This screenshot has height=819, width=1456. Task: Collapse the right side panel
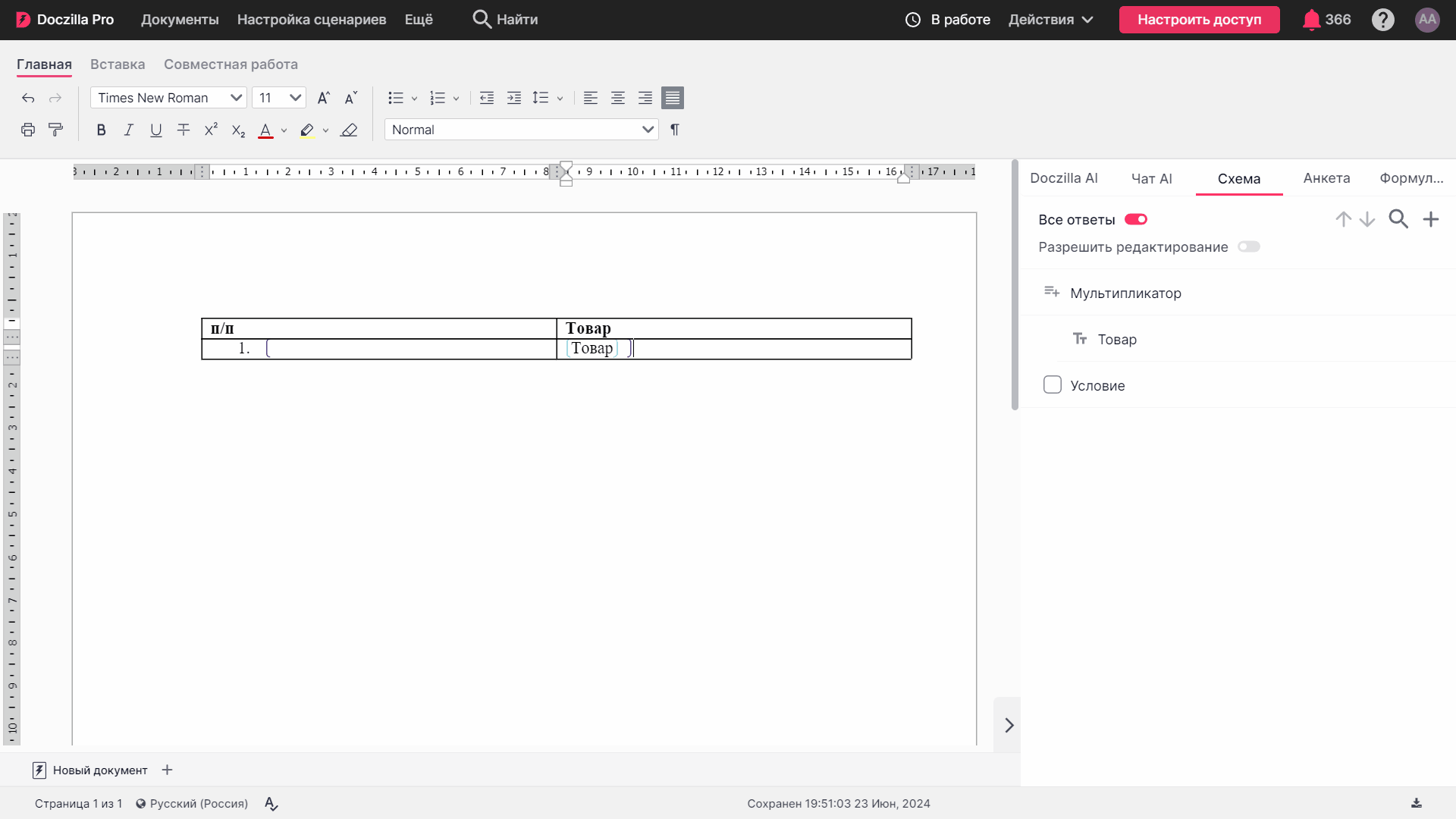(1009, 725)
